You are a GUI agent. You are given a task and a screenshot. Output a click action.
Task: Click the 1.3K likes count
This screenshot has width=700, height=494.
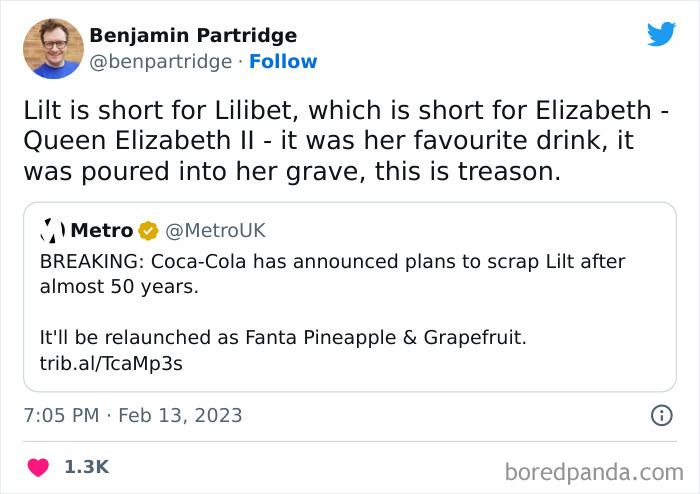[86, 467]
